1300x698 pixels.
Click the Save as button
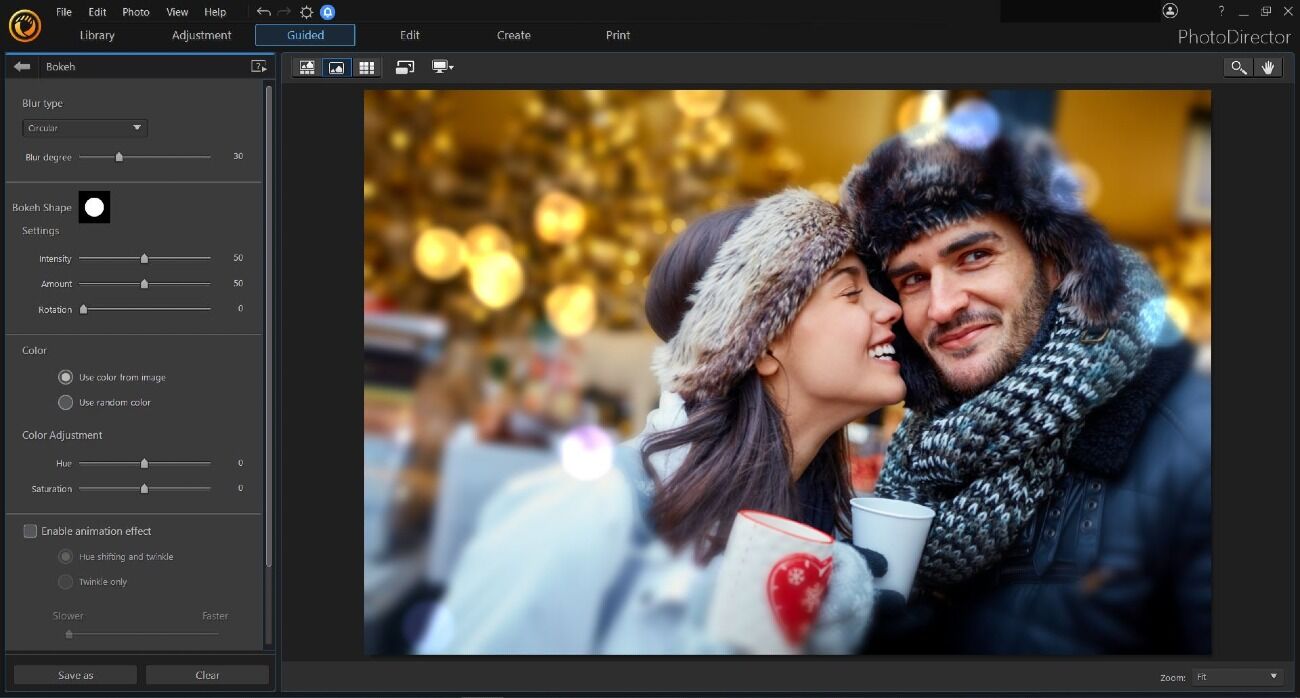[74, 674]
